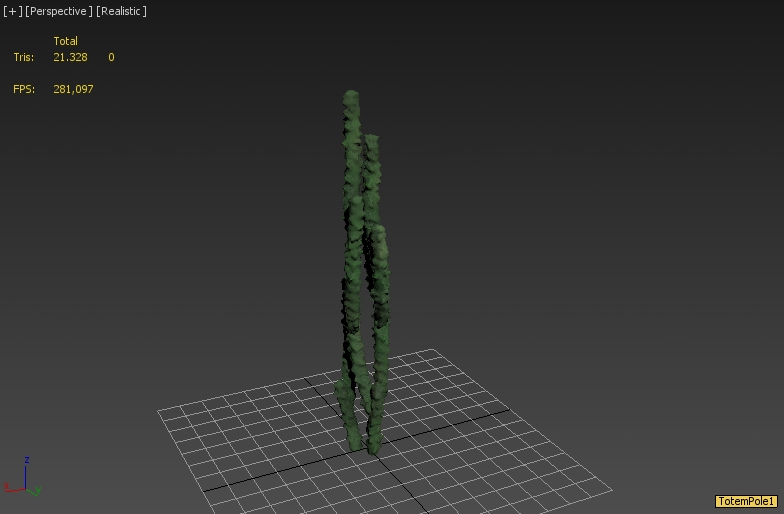Open the Perspective viewport view menu
This screenshot has height=514, width=784.
58,11
